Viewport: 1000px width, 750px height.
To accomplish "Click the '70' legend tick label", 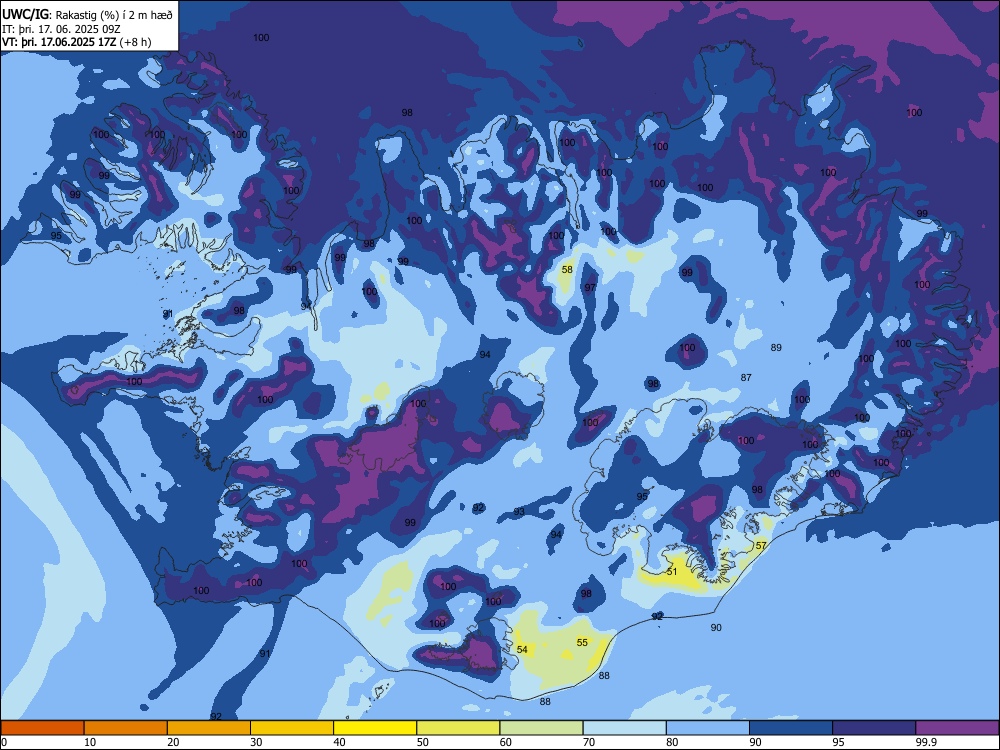I will tap(589, 742).
